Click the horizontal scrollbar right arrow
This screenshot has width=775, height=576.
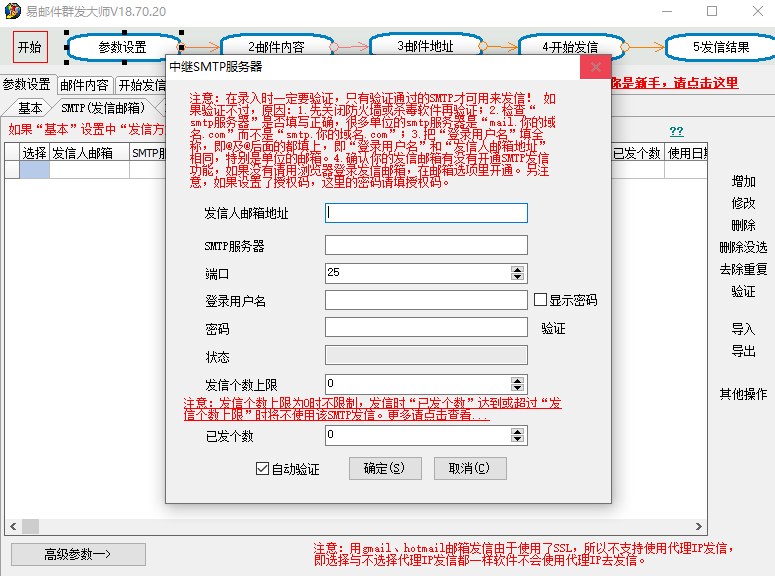[x=698, y=527]
